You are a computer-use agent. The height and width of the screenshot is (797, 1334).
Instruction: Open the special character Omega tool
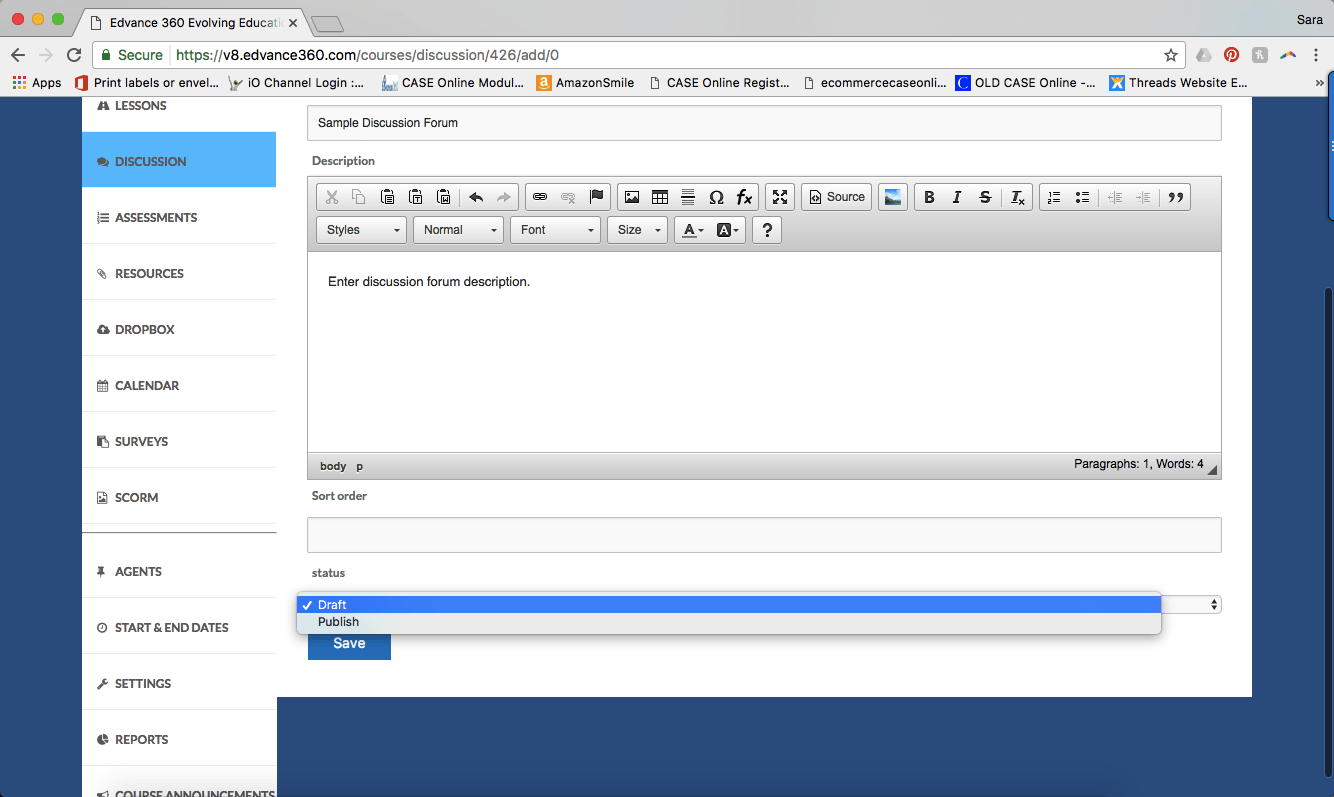coord(716,197)
